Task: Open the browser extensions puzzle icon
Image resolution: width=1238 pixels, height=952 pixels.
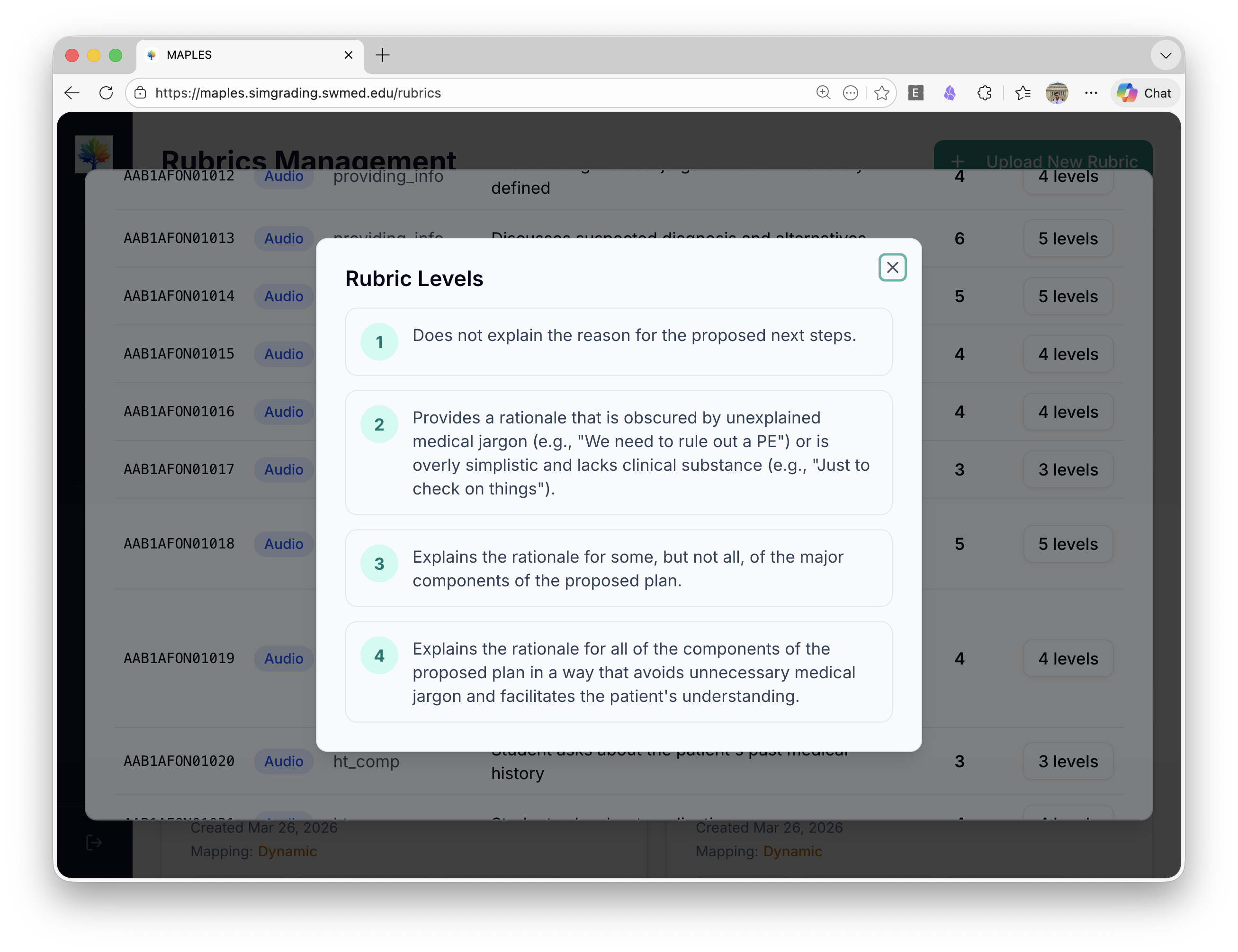Action: (984, 93)
